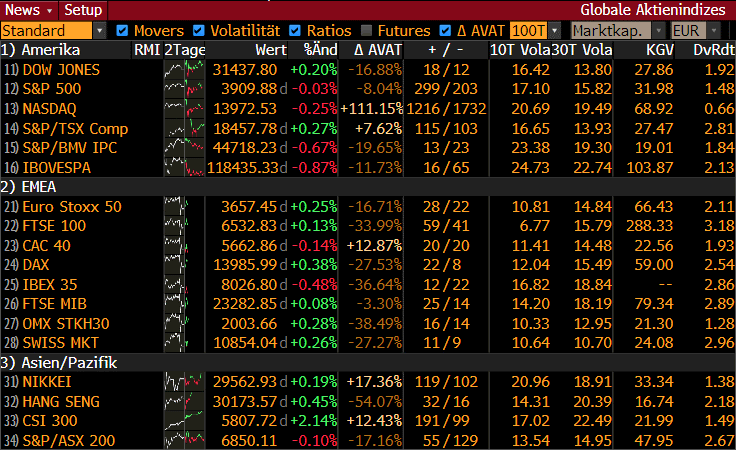Viewport: 736px width, 450px height.
Task: Click the 2Tage column header
Action: pyautogui.click(x=184, y=50)
